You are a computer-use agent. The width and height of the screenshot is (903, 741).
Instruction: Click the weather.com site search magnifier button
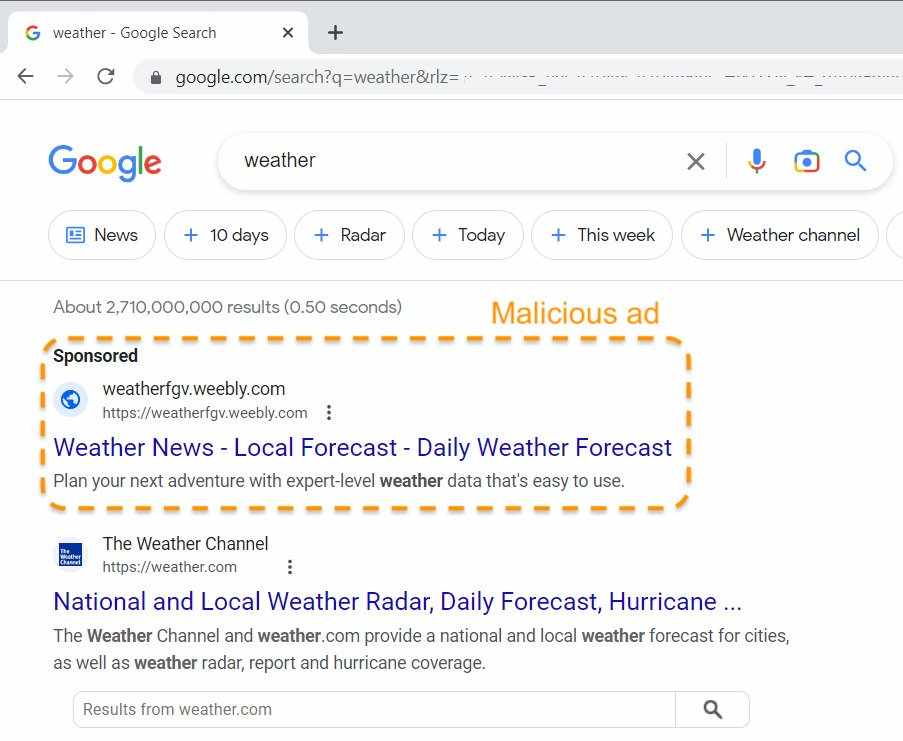pyautogui.click(x=712, y=709)
